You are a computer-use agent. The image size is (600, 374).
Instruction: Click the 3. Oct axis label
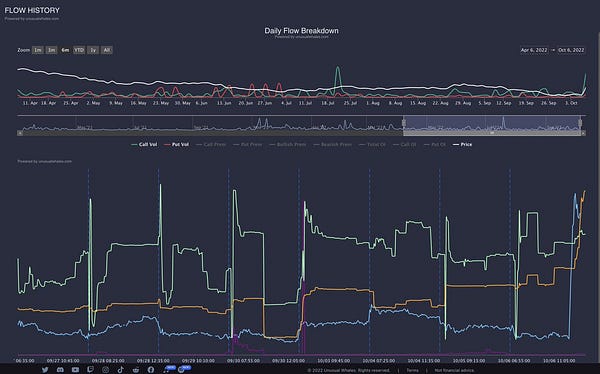pyautogui.click(x=571, y=103)
